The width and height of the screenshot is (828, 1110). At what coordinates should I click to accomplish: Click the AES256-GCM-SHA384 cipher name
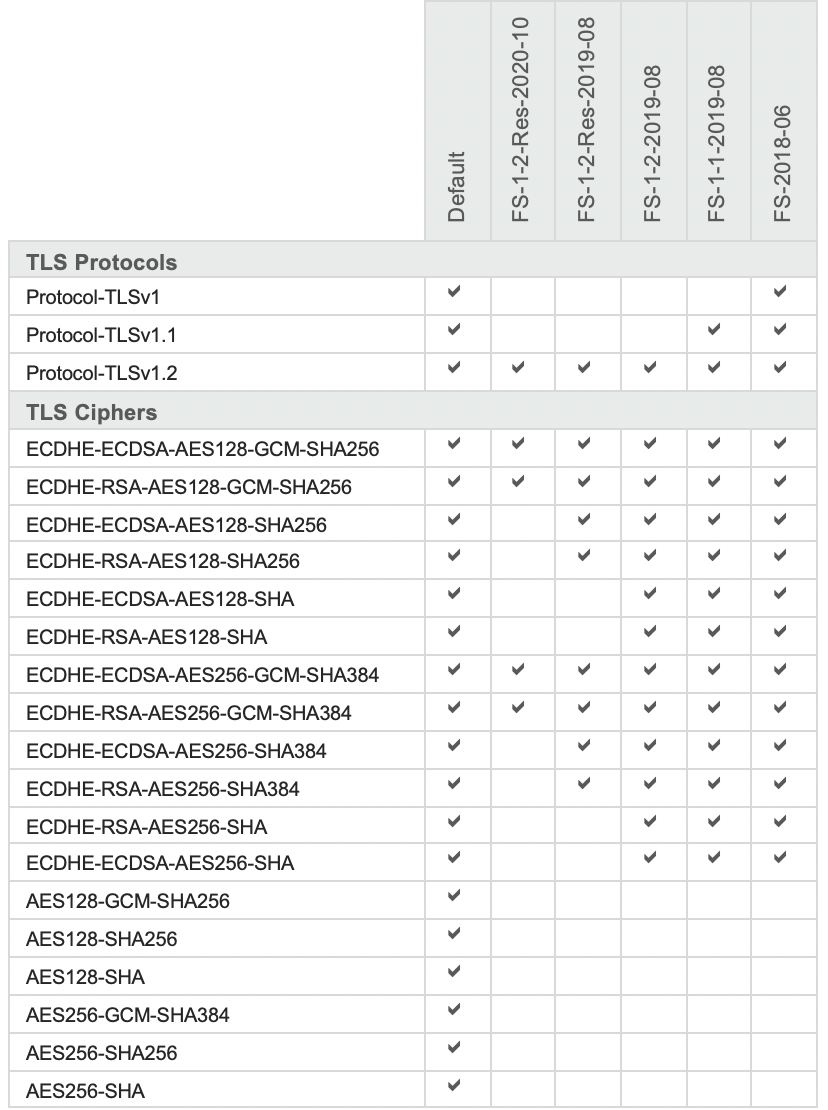tap(128, 1015)
